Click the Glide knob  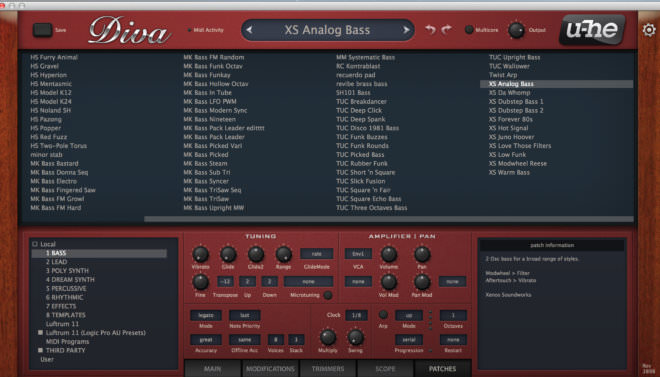[228, 255]
